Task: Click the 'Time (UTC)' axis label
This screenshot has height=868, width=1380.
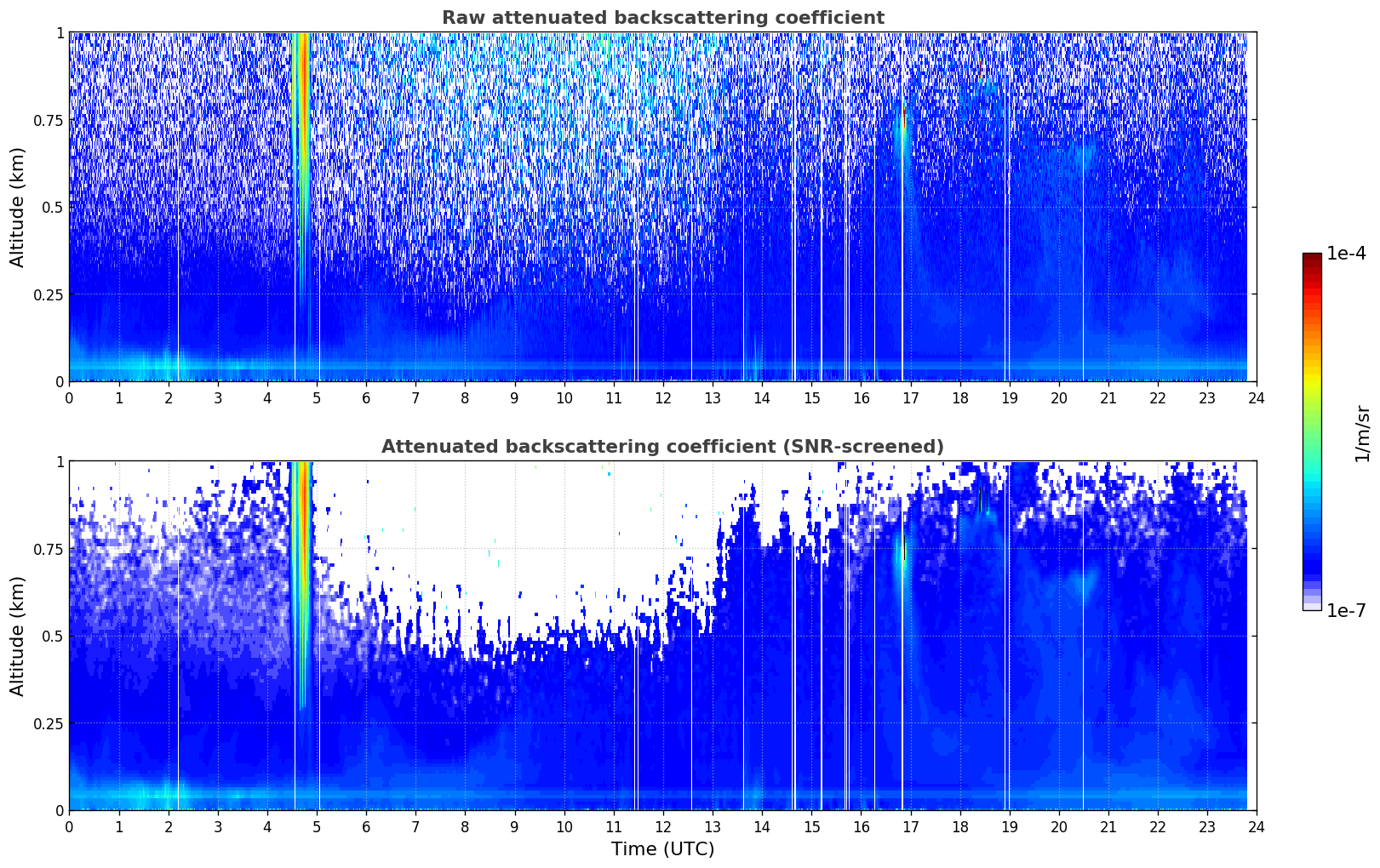Action: coord(662,849)
